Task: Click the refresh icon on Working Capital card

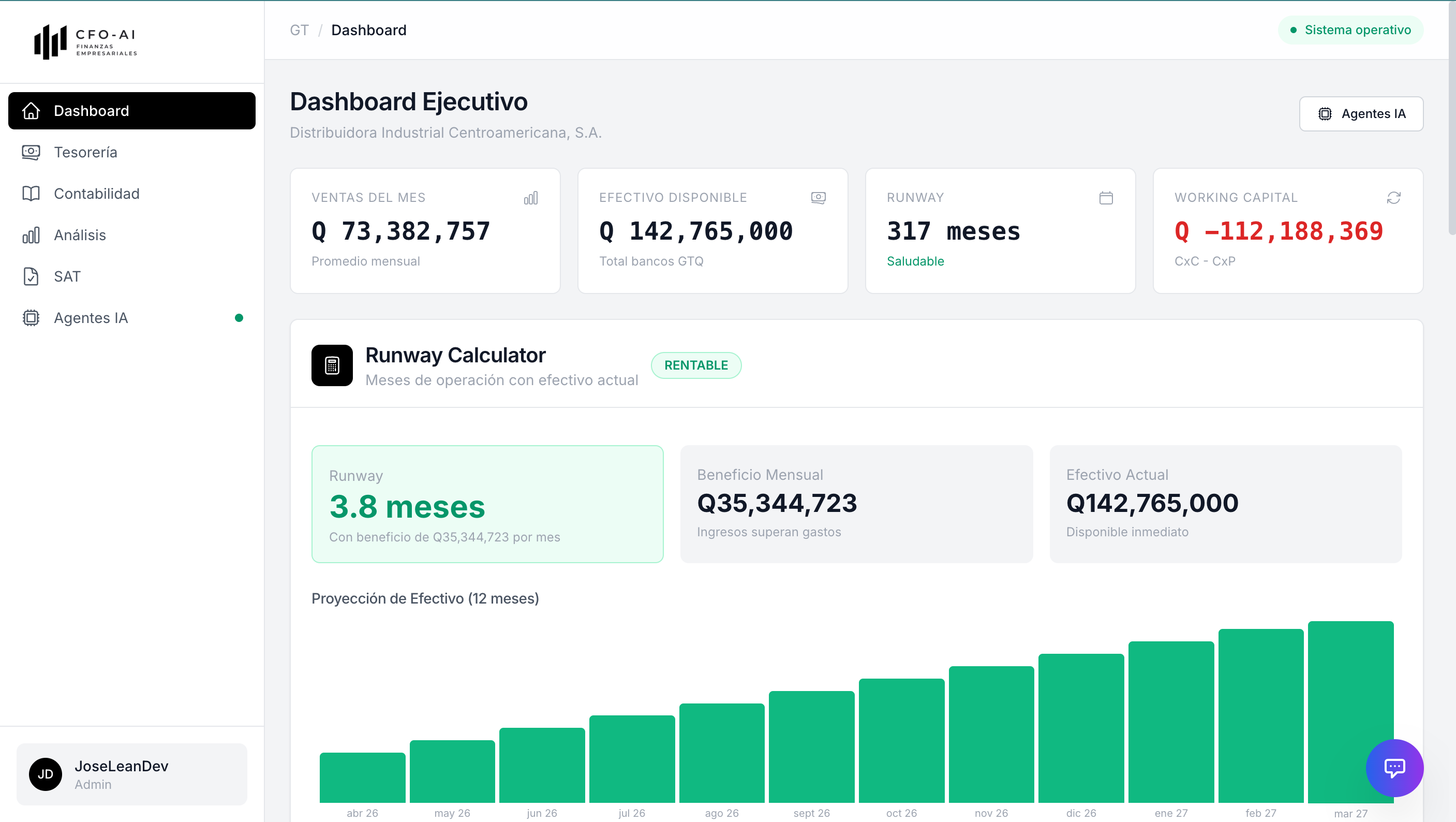Action: point(1393,198)
